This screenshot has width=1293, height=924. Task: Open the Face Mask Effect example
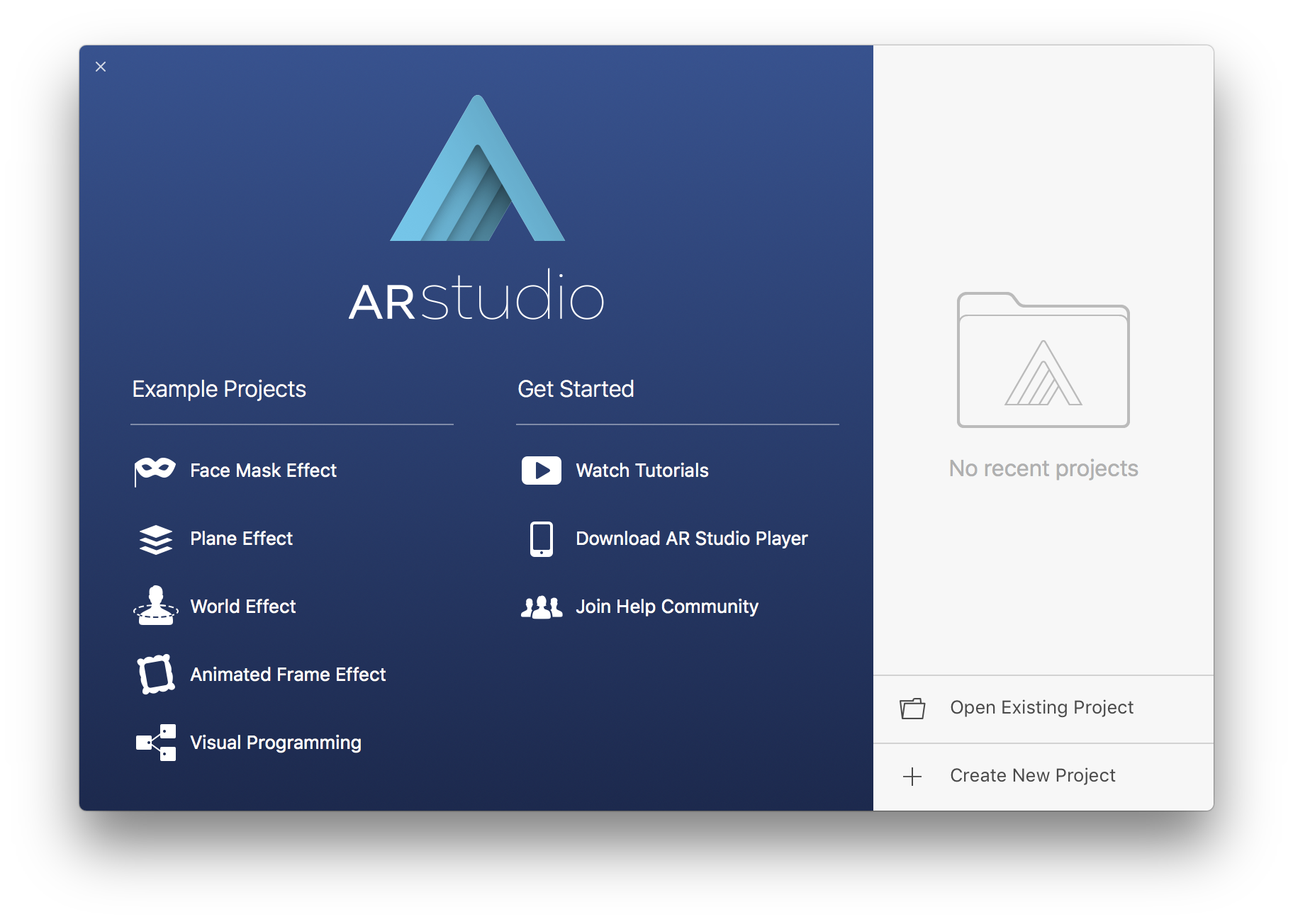tap(263, 471)
